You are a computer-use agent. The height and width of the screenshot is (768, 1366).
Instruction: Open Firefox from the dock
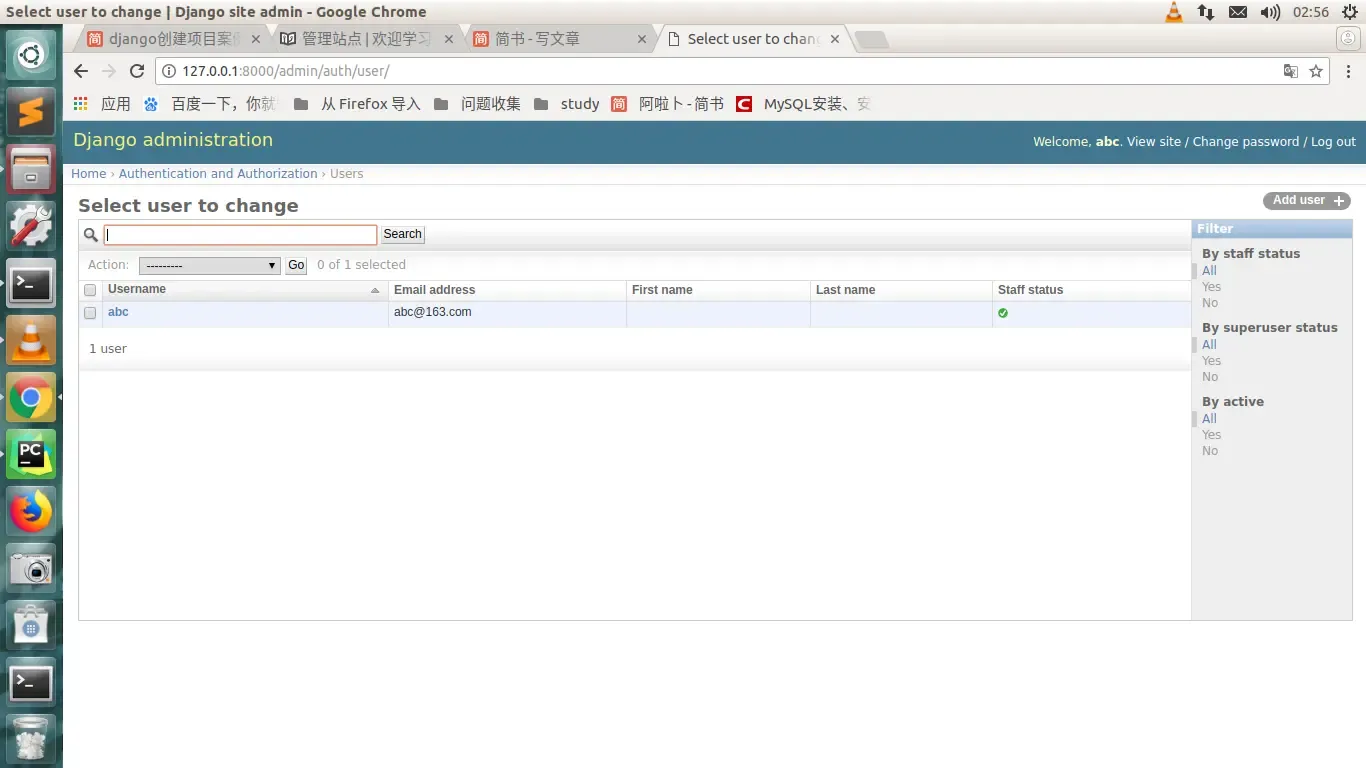[31, 513]
